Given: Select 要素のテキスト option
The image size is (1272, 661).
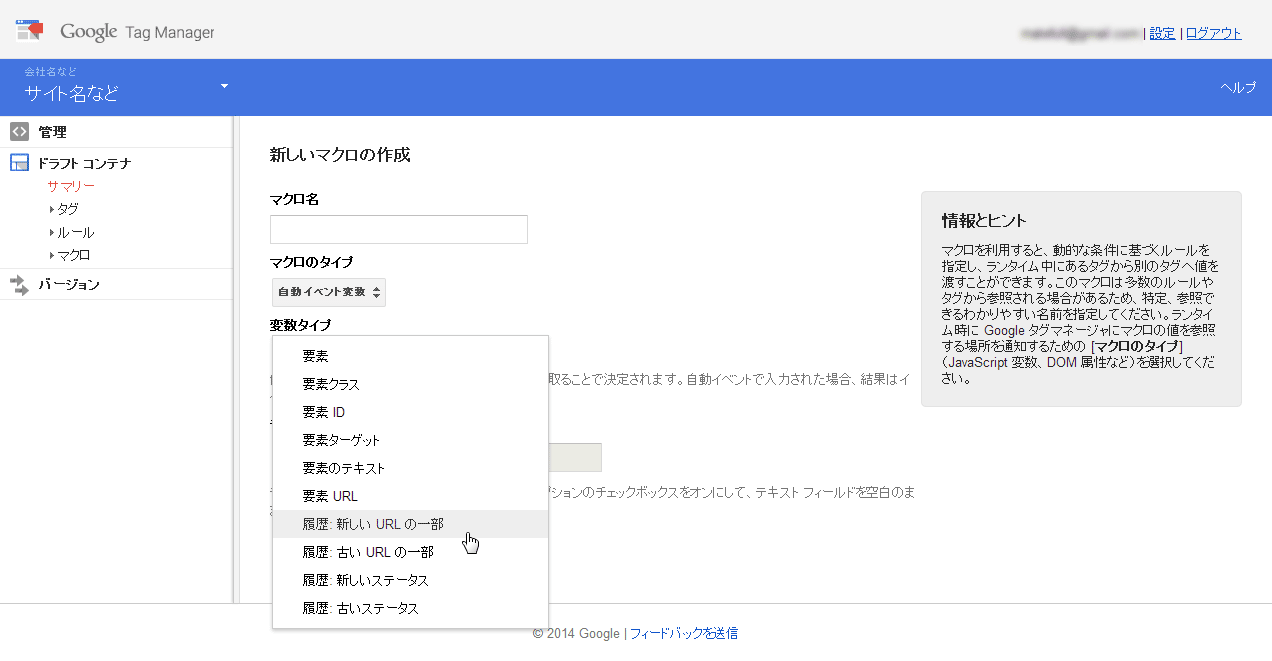Looking at the screenshot, I should point(410,468).
